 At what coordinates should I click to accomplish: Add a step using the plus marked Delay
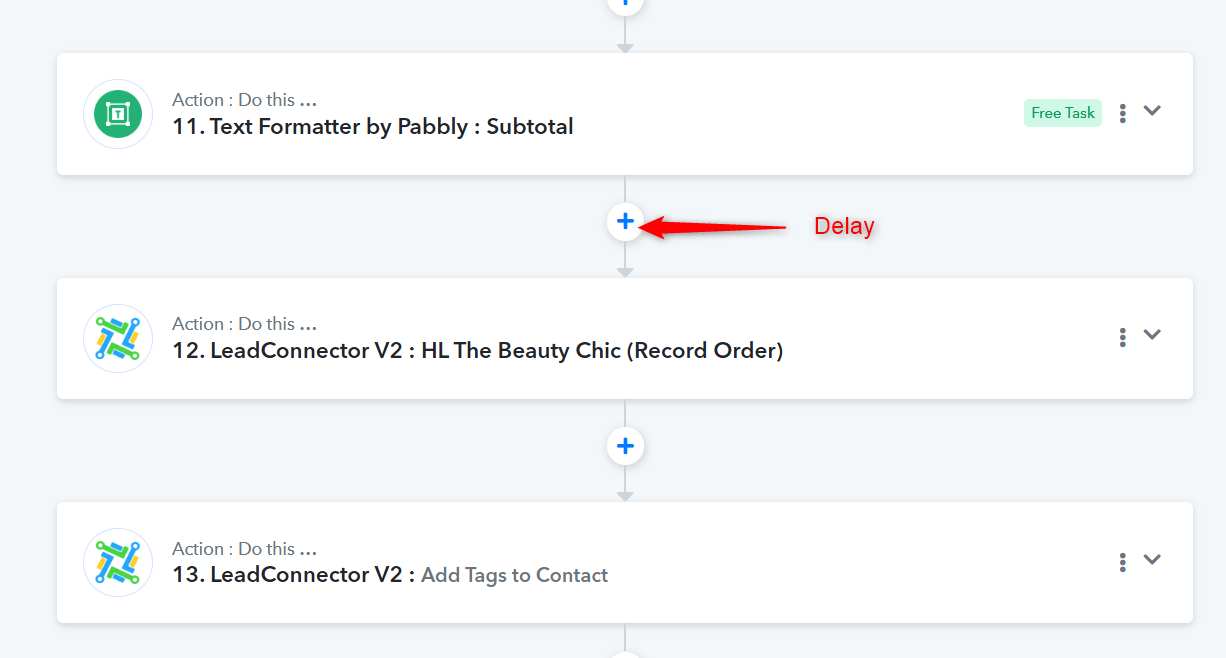[x=625, y=221]
